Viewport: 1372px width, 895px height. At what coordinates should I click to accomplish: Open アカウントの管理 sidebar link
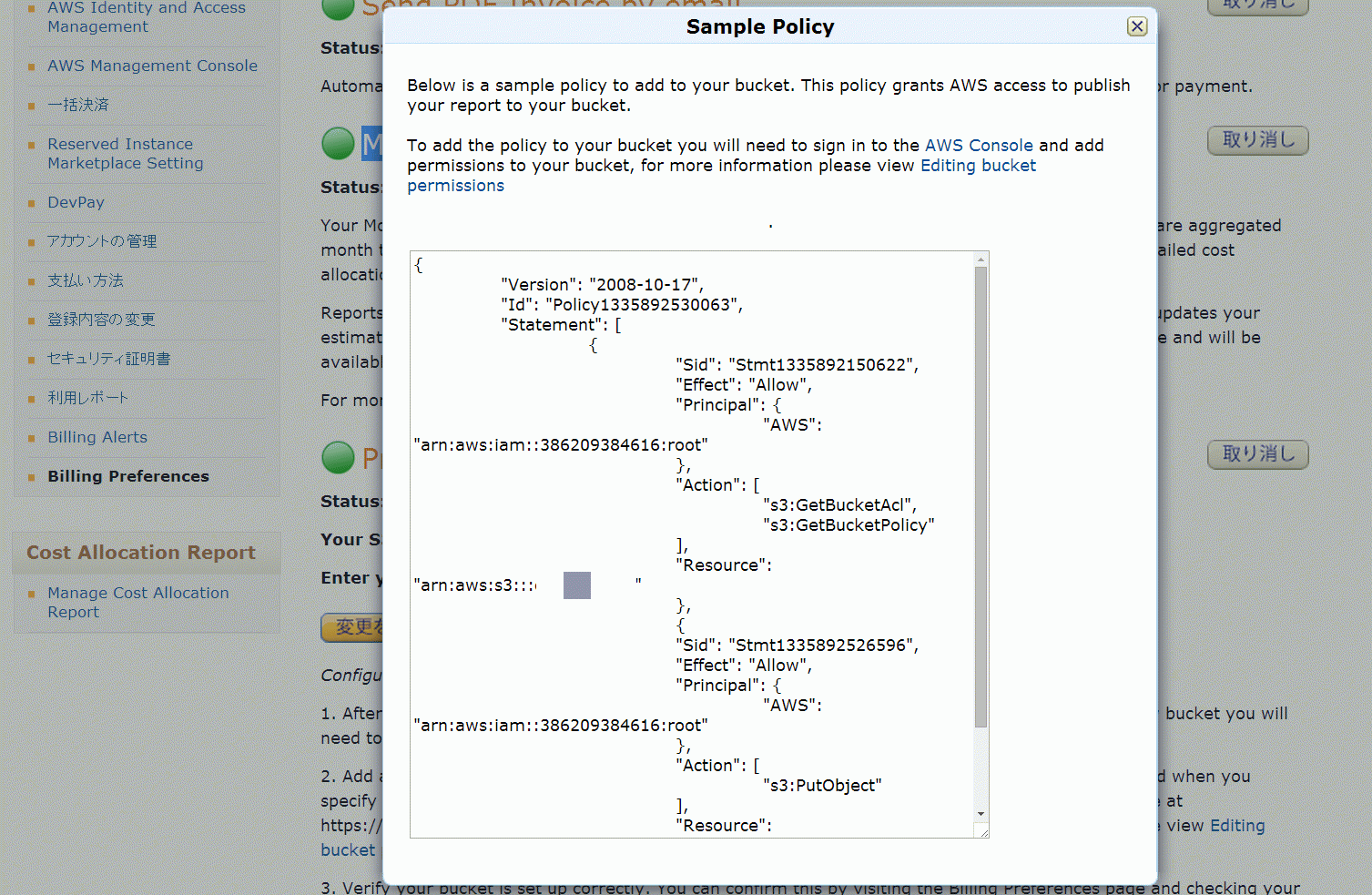point(102,241)
